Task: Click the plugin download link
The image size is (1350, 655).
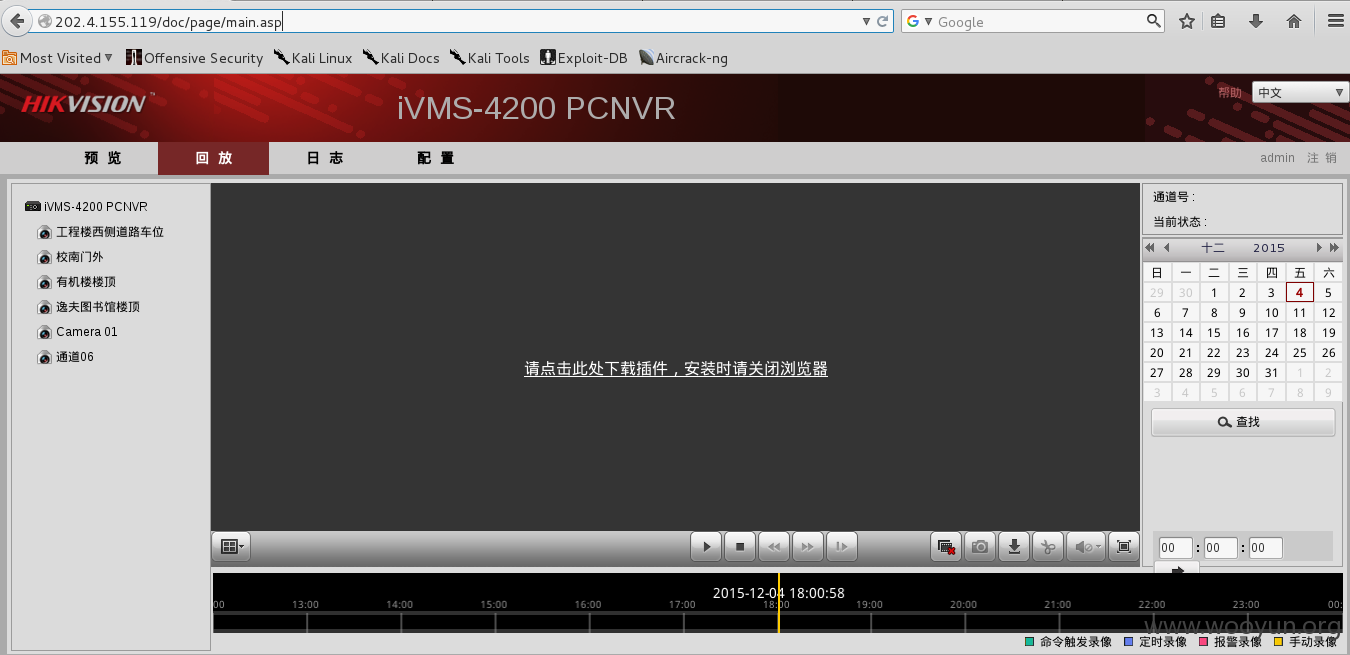Action: coord(676,369)
